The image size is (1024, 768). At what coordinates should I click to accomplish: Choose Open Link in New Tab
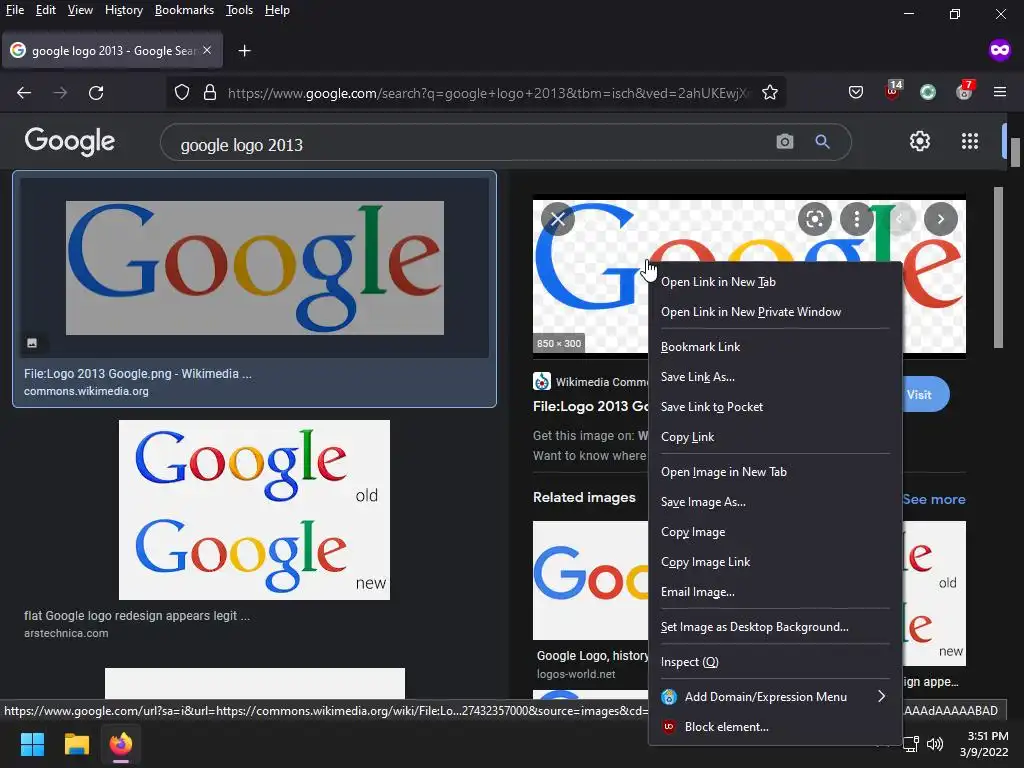[775, 281]
